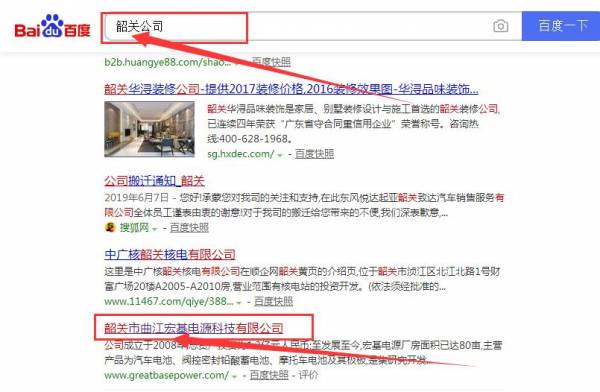Open camera image search icon

coord(501,26)
